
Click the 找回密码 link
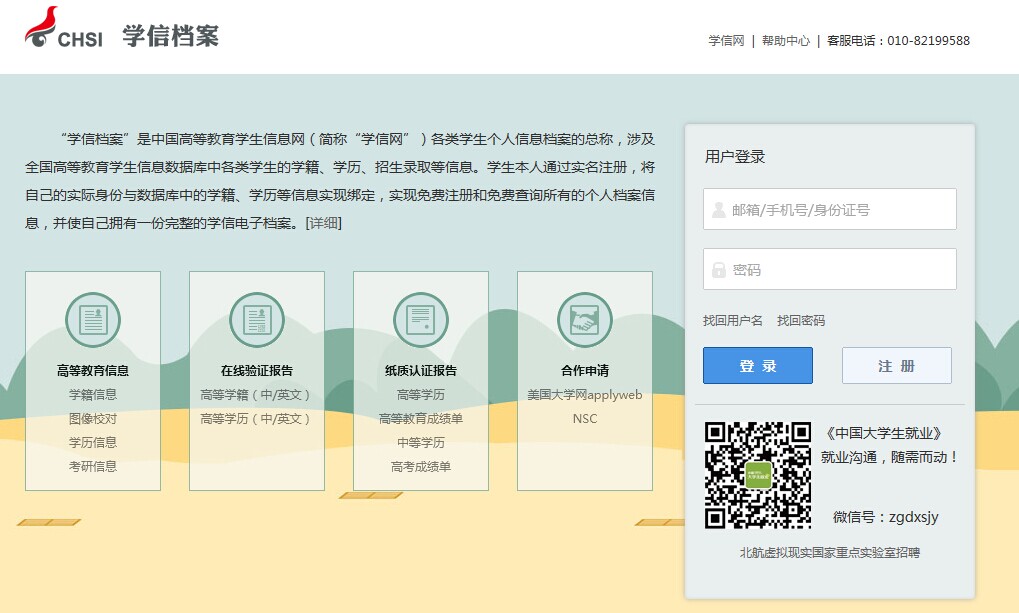tap(801, 321)
